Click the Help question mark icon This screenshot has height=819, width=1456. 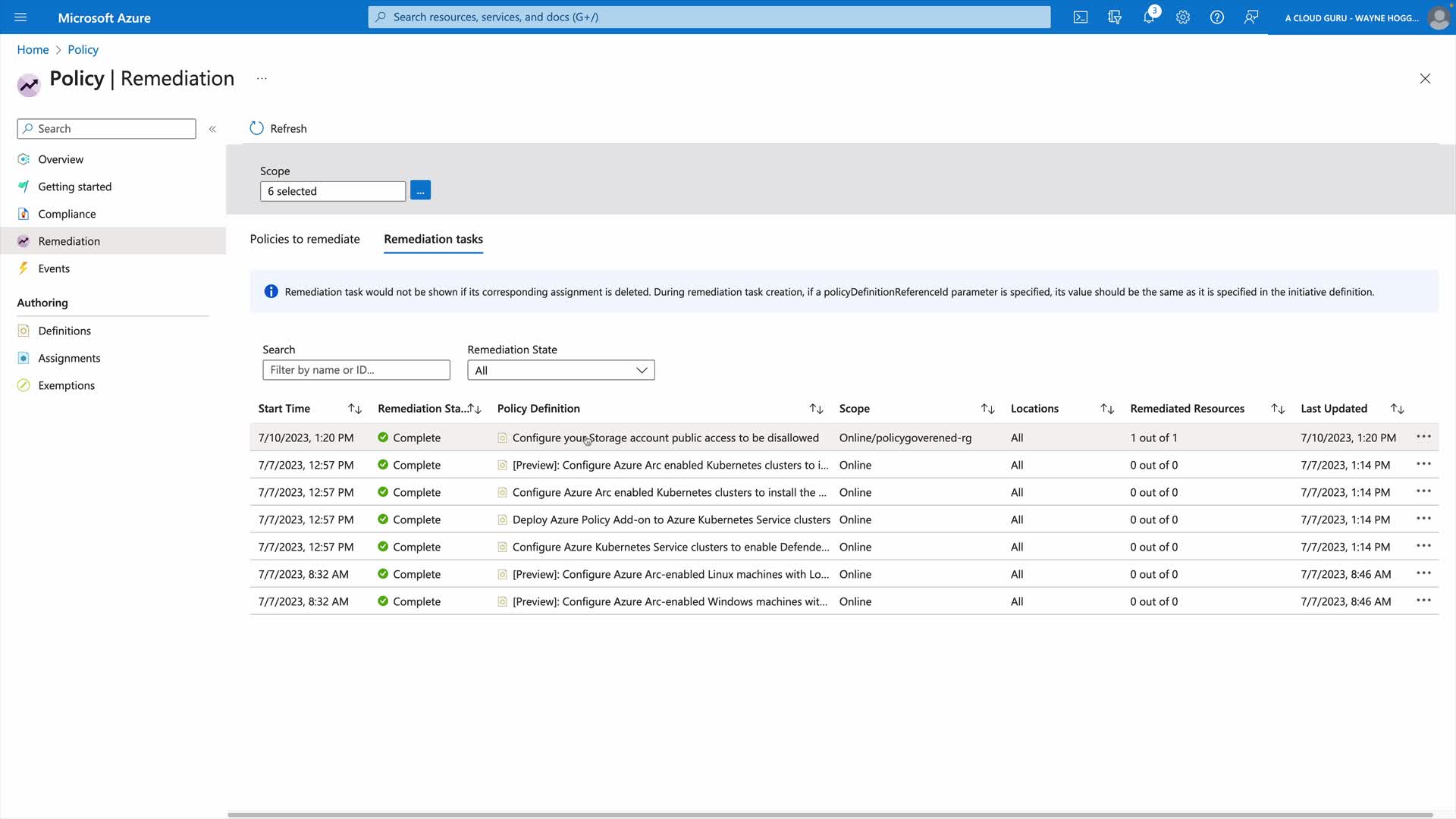pyautogui.click(x=1217, y=17)
